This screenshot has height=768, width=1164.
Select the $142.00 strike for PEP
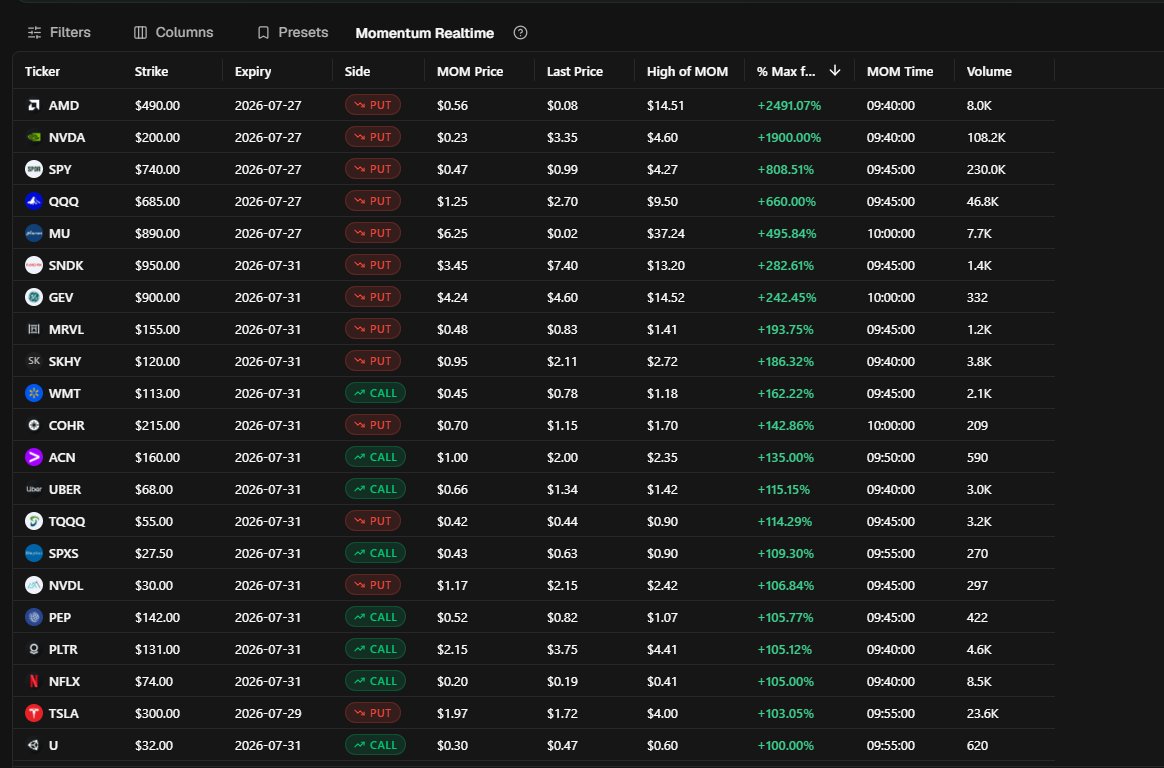pos(157,617)
